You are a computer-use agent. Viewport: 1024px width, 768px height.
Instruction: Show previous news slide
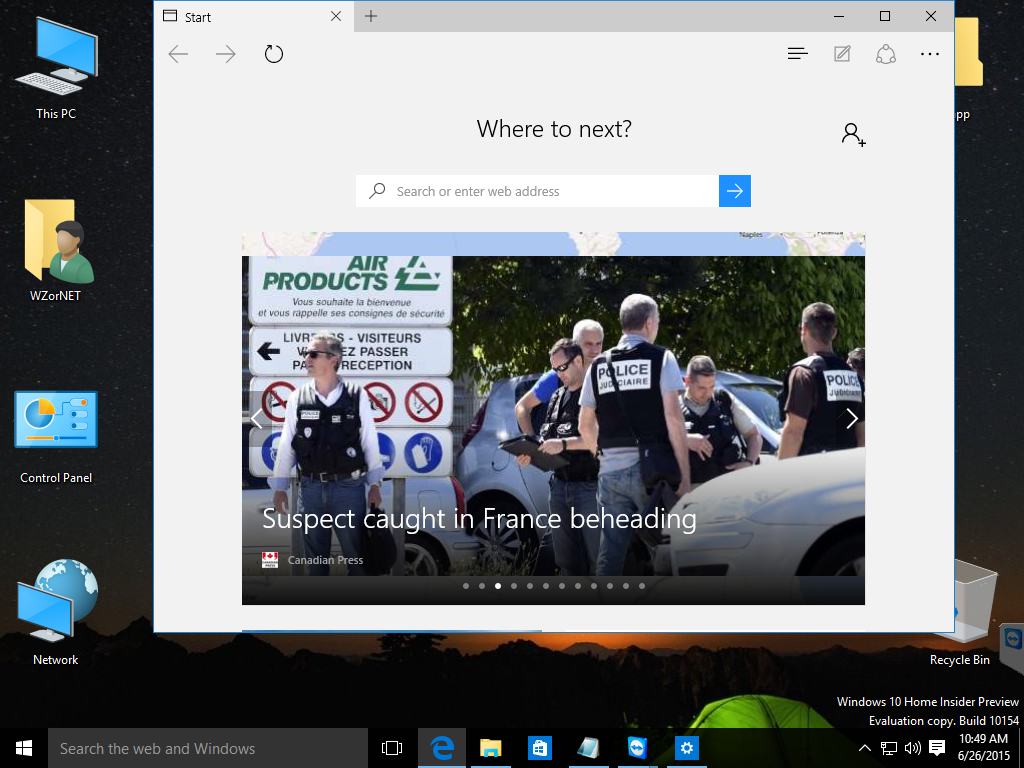coord(257,419)
